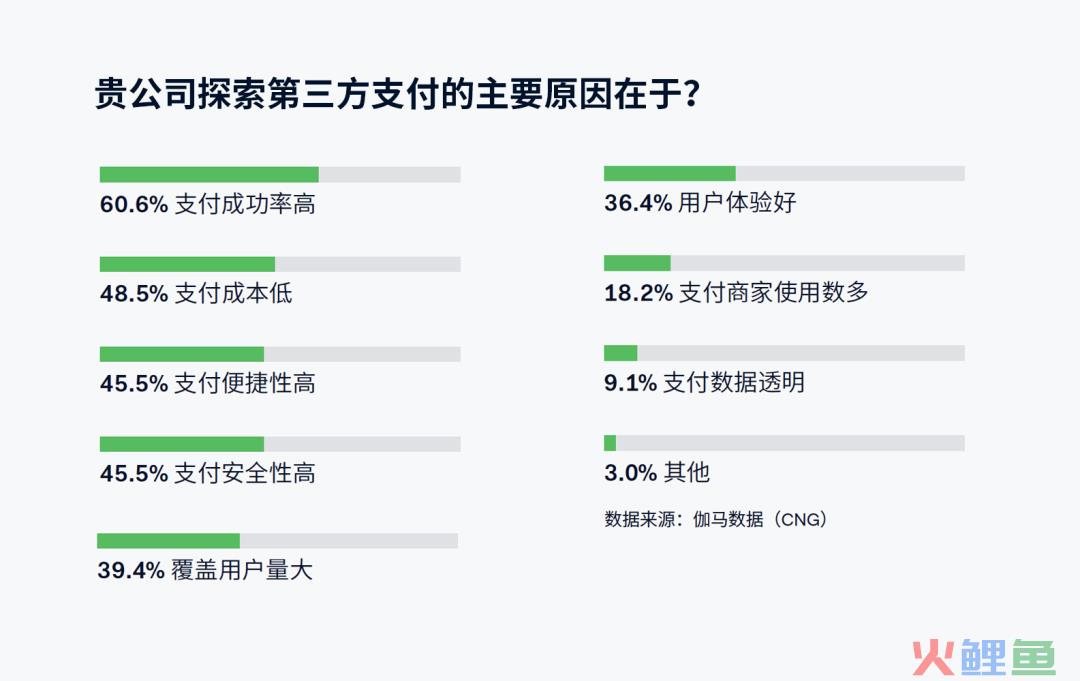This screenshot has height=681, width=1080.
Task: Click the 45.5% 支付安全性高 bar
Action: tap(280, 444)
